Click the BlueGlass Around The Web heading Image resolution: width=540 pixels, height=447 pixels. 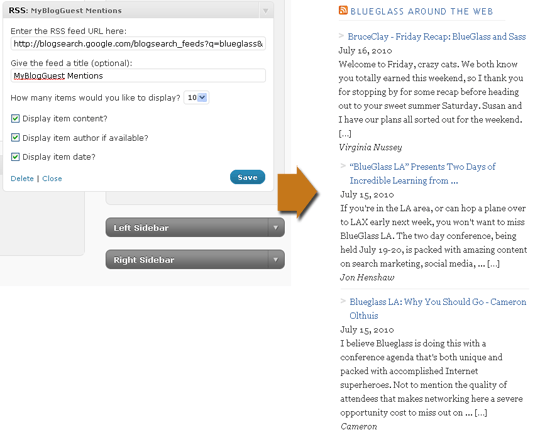pyautogui.click(x=422, y=11)
